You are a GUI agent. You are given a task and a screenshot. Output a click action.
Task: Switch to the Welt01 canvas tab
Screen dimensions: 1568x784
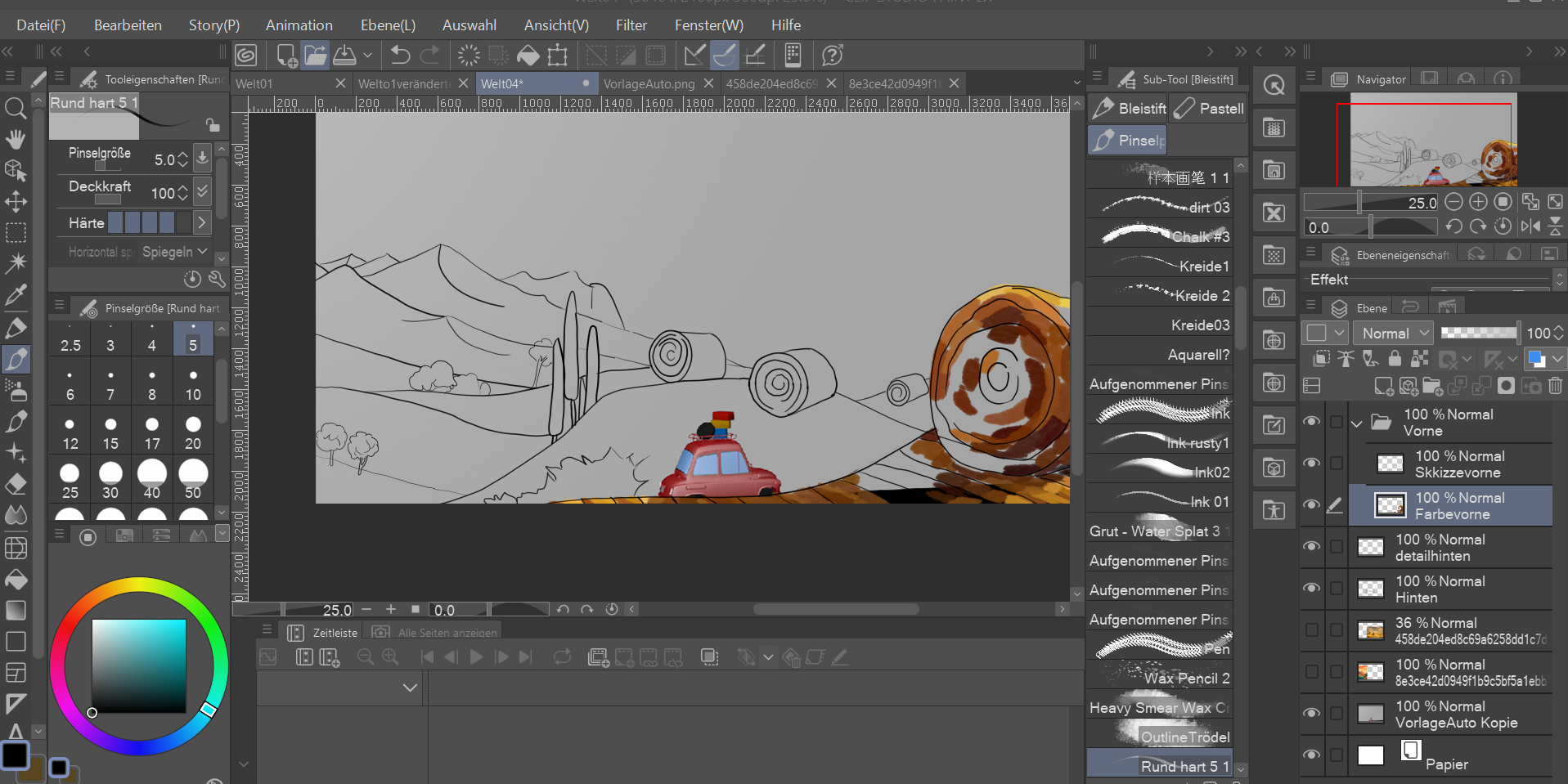[254, 83]
